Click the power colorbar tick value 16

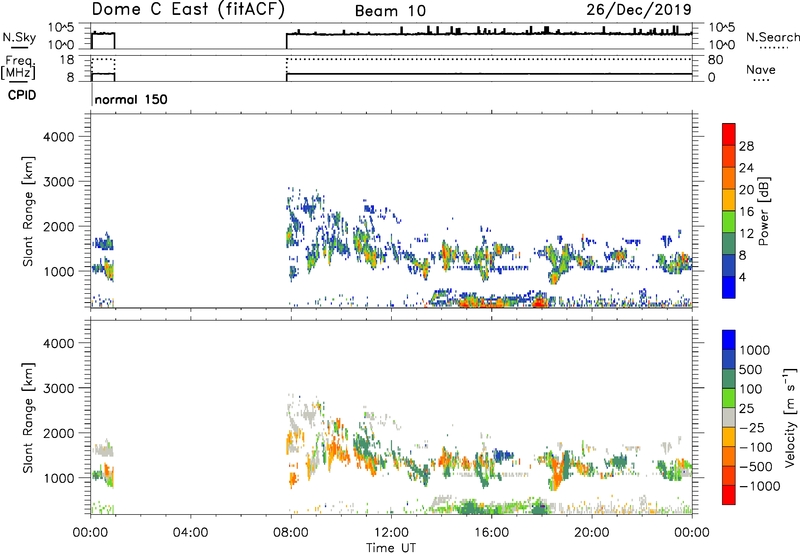pyautogui.click(x=746, y=212)
